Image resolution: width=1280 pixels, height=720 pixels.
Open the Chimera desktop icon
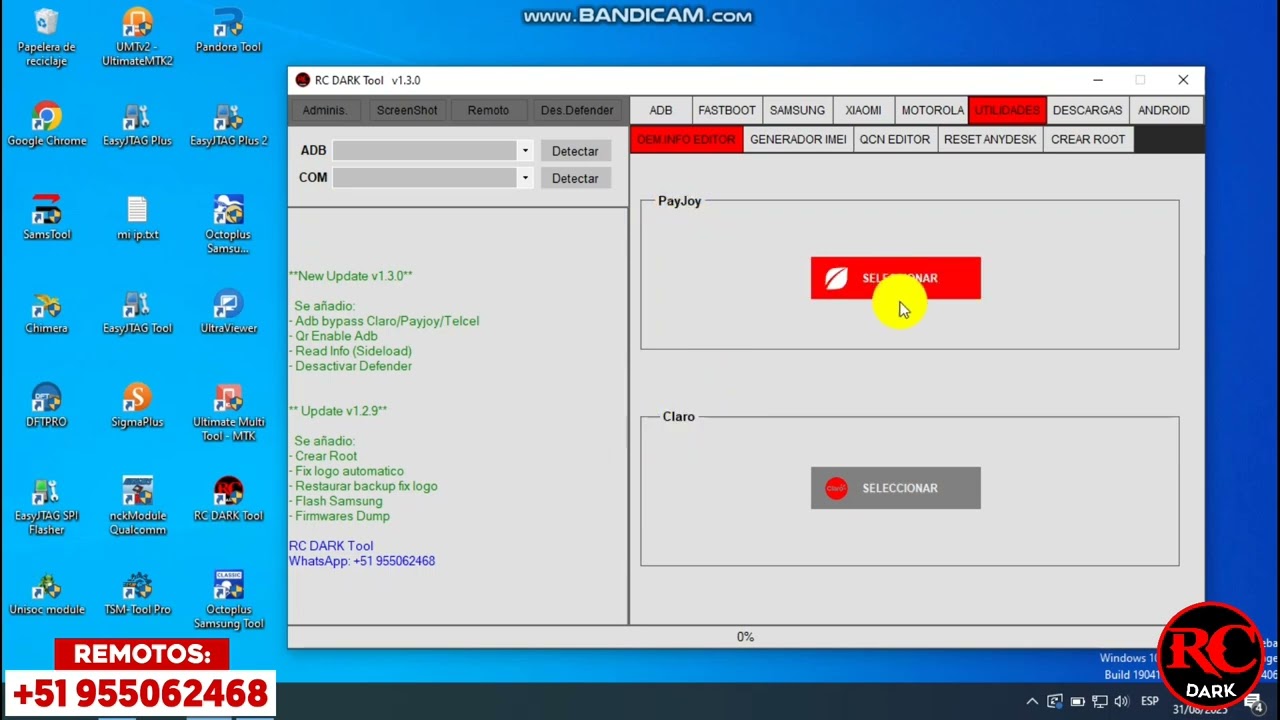pos(46,312)
